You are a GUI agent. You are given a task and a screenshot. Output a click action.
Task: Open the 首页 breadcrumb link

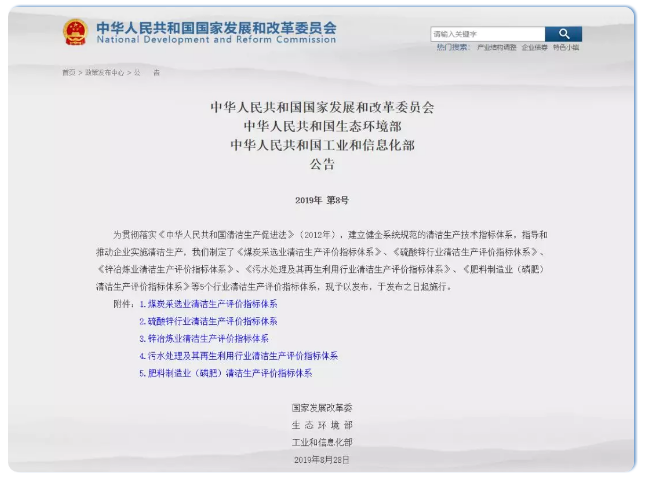[x=68, y=72]
